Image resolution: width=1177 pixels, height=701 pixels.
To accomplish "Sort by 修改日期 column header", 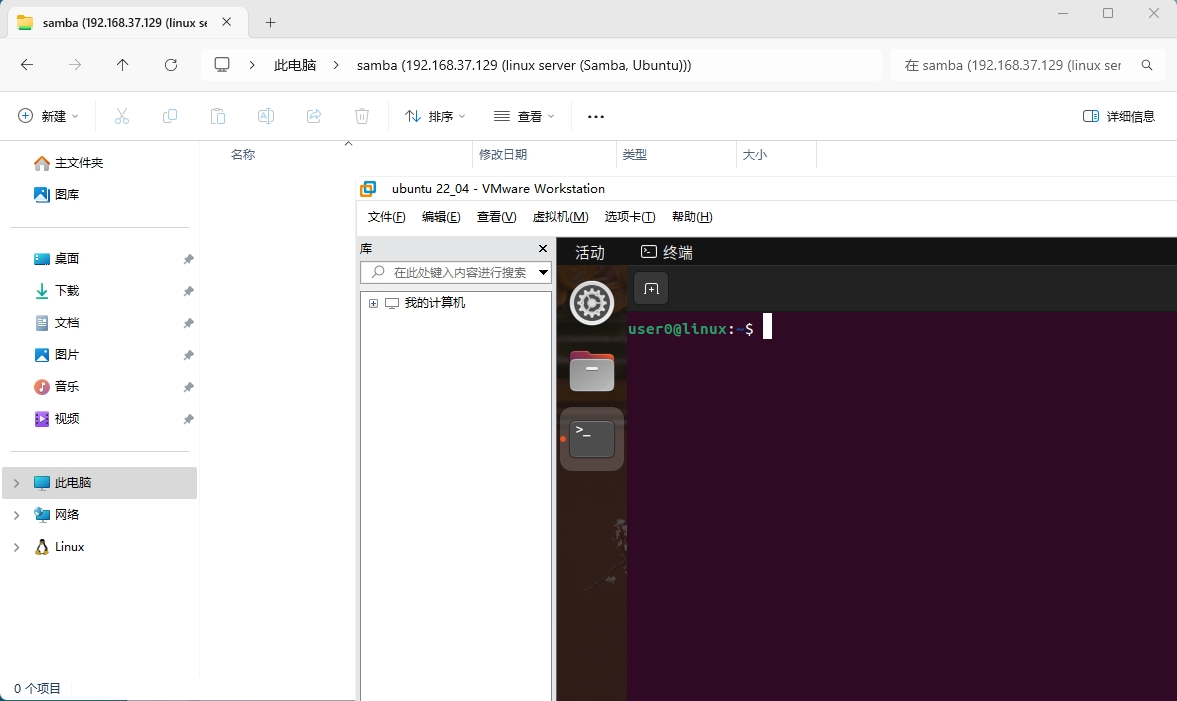I will 503,155.
